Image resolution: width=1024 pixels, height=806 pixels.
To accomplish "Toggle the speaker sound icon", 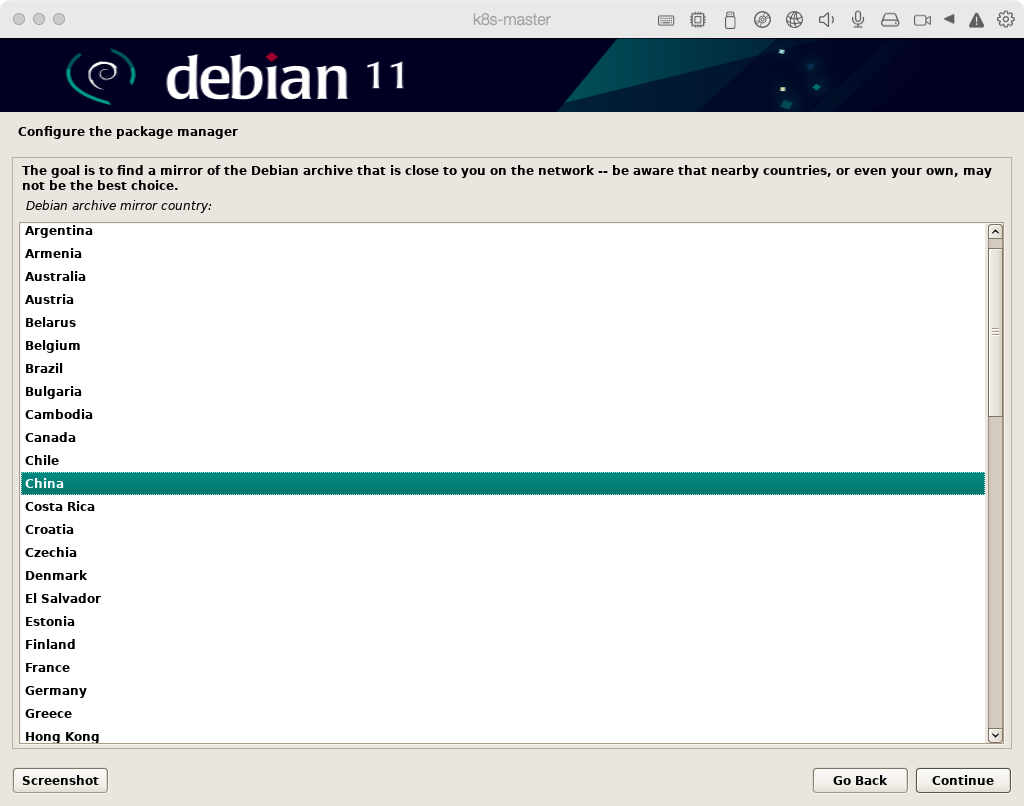I will [x=826, y=20].
